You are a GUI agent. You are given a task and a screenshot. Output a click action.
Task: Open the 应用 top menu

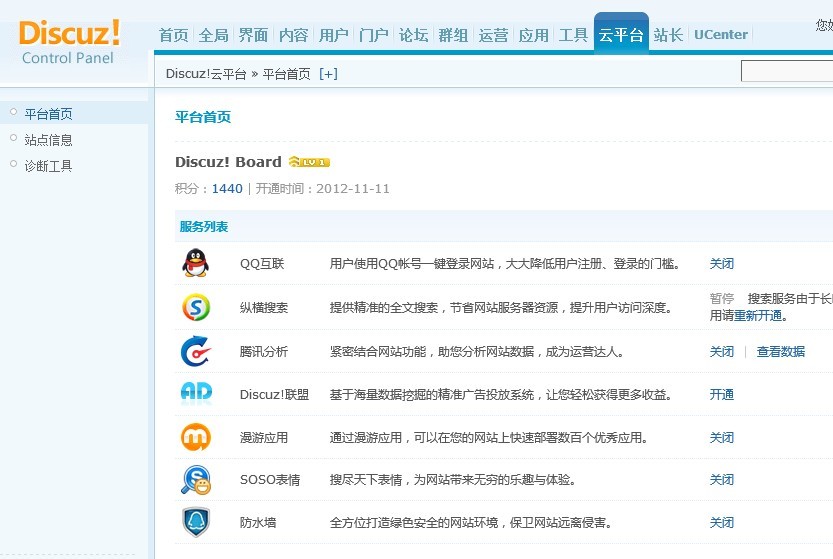[533, 35]
